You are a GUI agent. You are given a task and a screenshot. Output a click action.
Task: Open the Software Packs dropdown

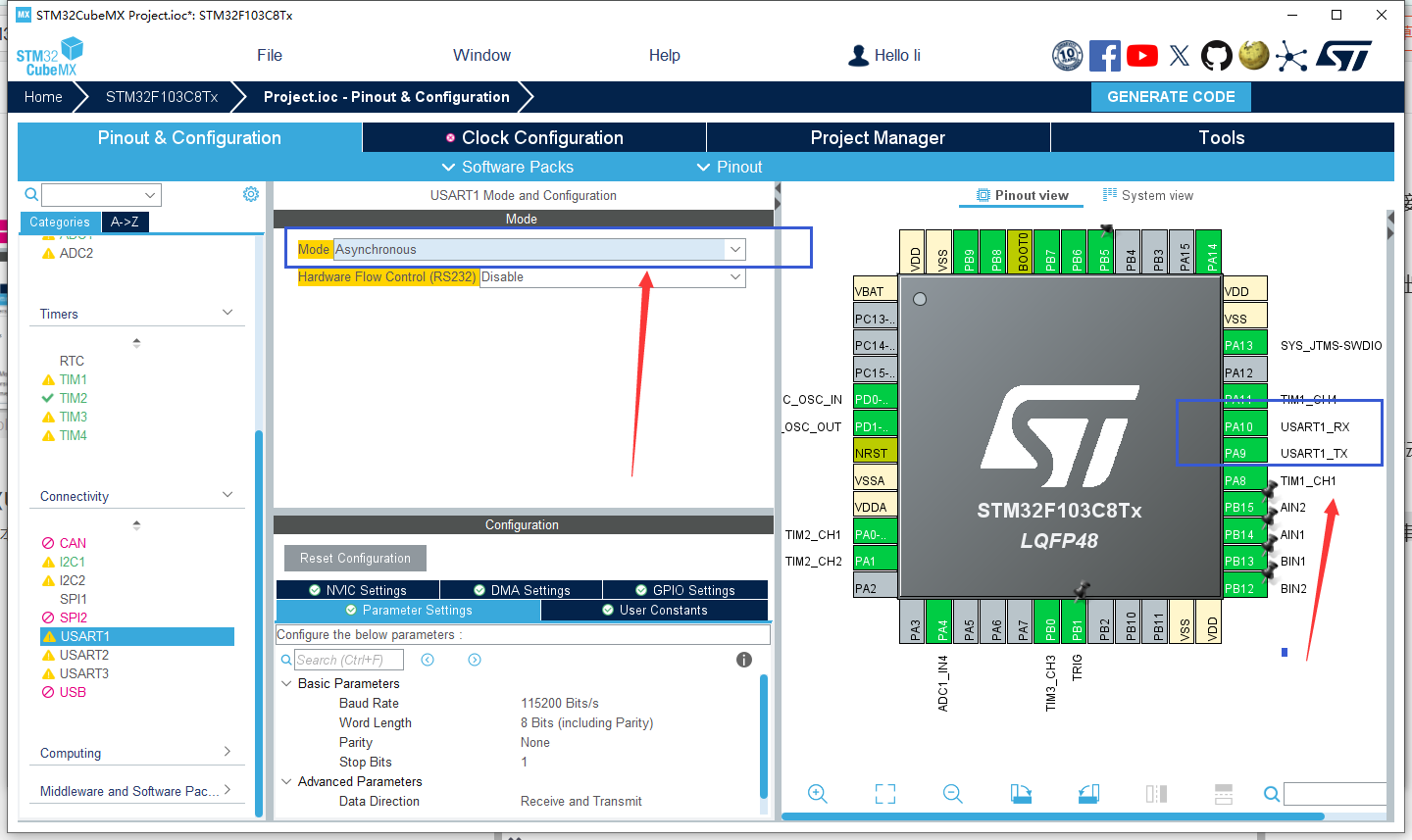click(508, 167)
